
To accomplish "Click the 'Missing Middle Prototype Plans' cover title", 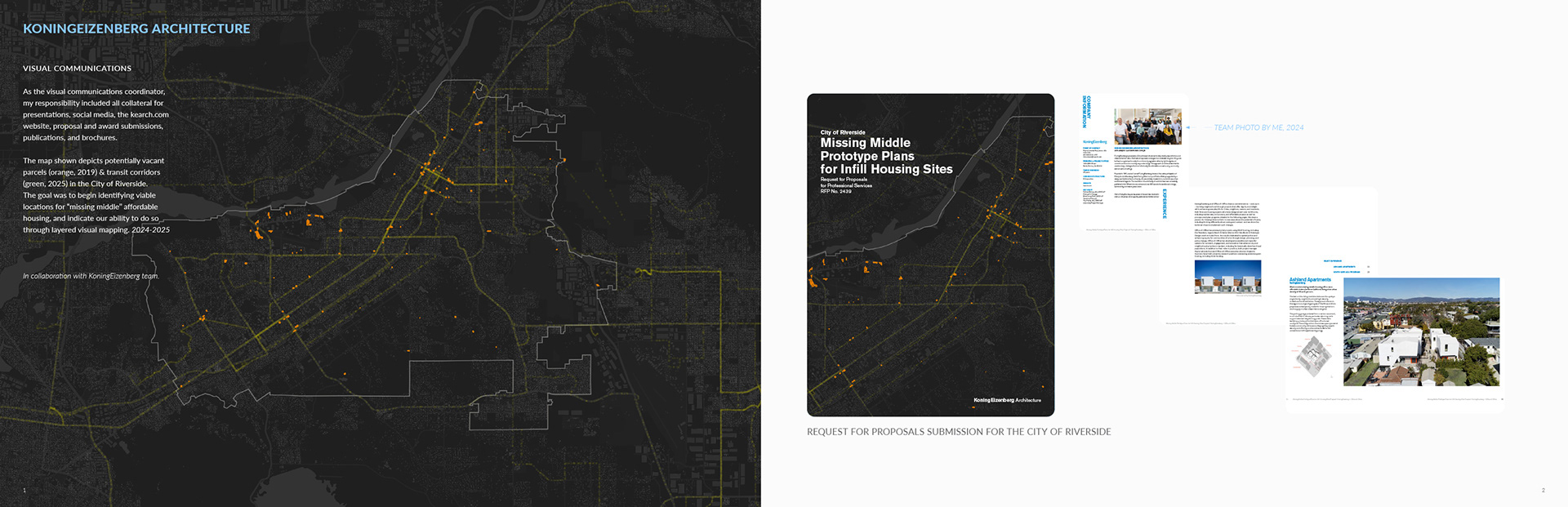I will click(x=886, y=156).
